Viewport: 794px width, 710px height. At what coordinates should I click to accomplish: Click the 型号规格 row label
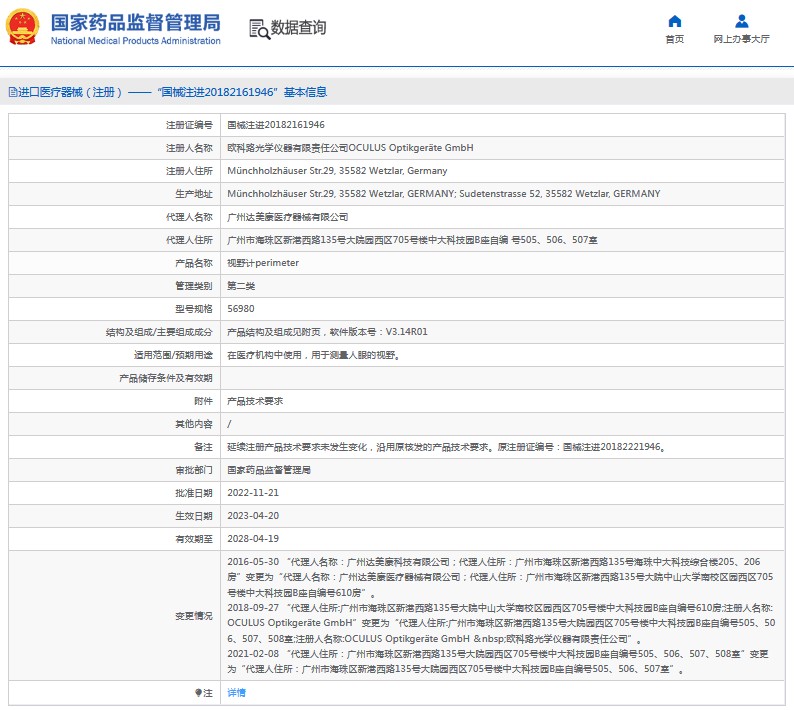point(194,308)
